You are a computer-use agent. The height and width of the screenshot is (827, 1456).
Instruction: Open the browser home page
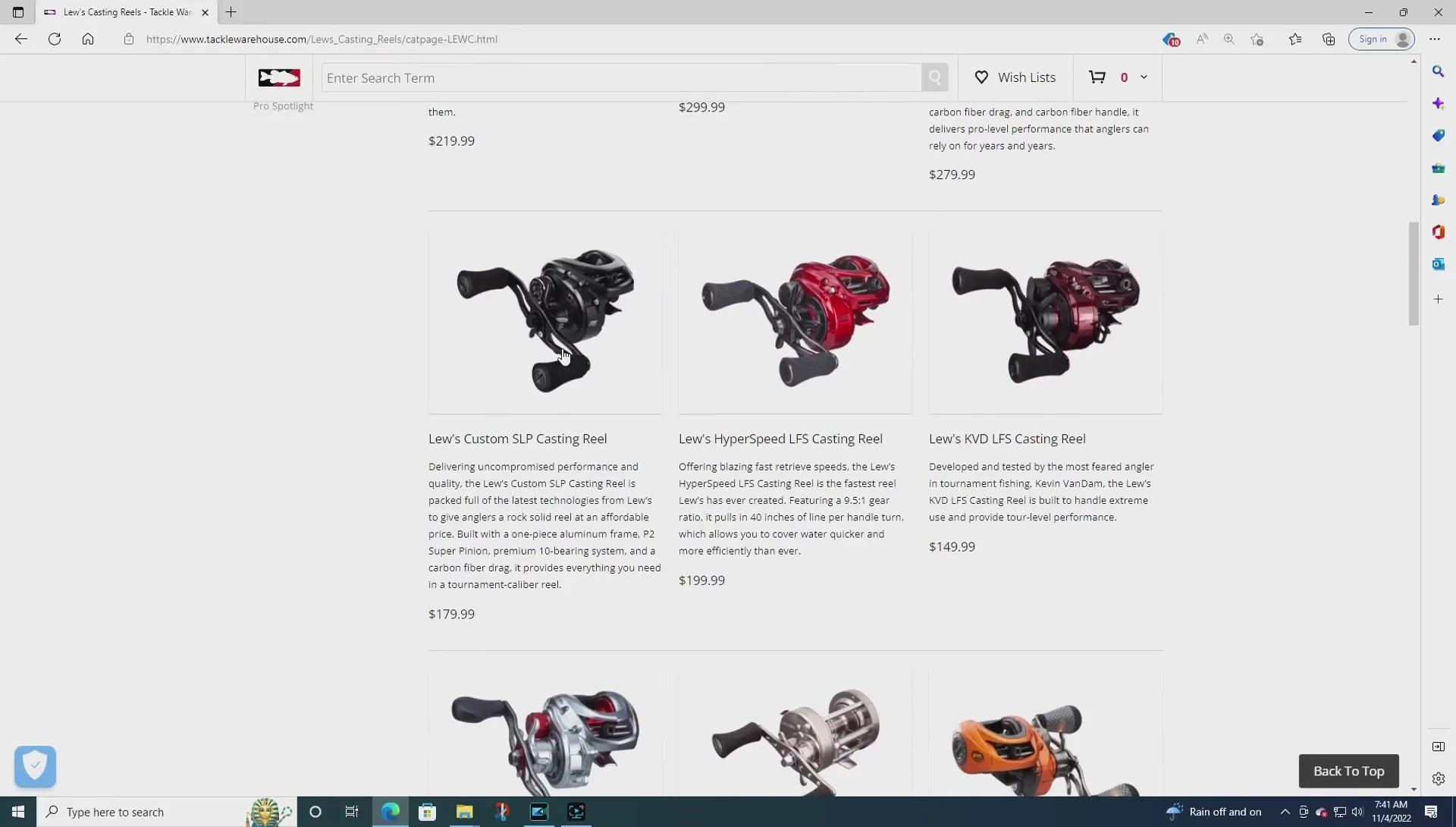click(x=88, y=39)
